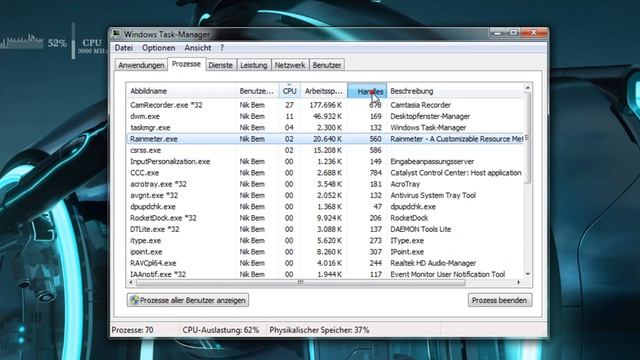The height and width of the screenshot is (360, 640).
Task: Sort by Beschreibung column header
Action: click(454, 91)
